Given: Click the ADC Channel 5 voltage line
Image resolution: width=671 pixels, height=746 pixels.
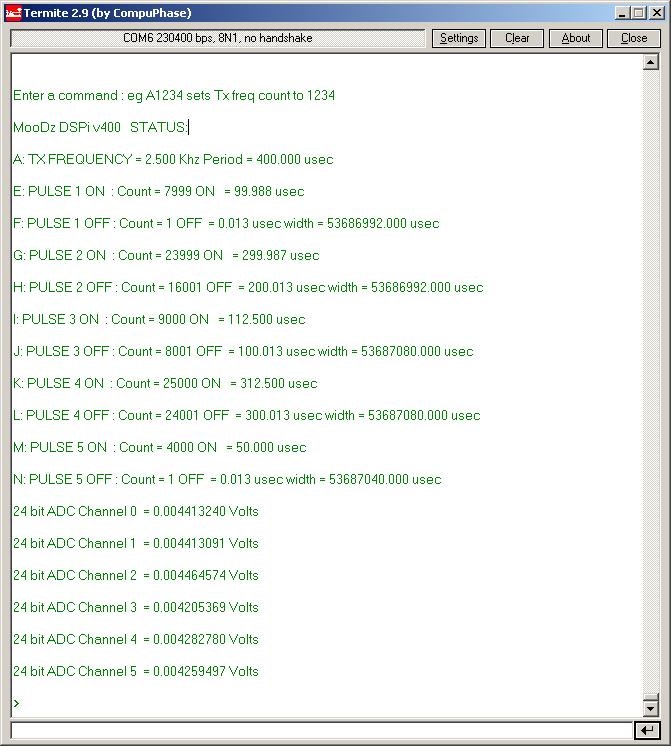Looking at the screenshot, I should [x=136, y=671].
